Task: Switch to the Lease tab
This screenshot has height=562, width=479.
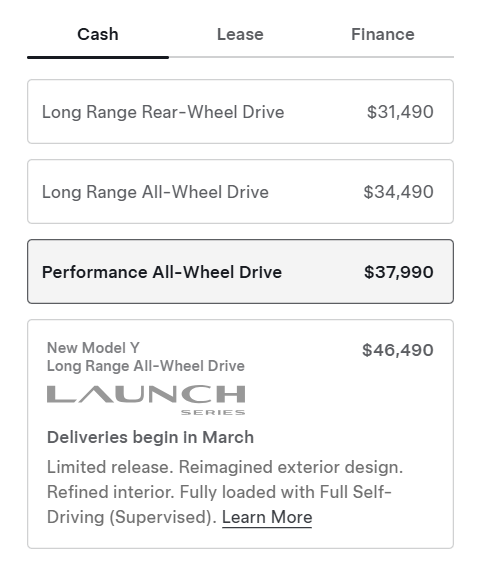Action: (x=240, y=34)
